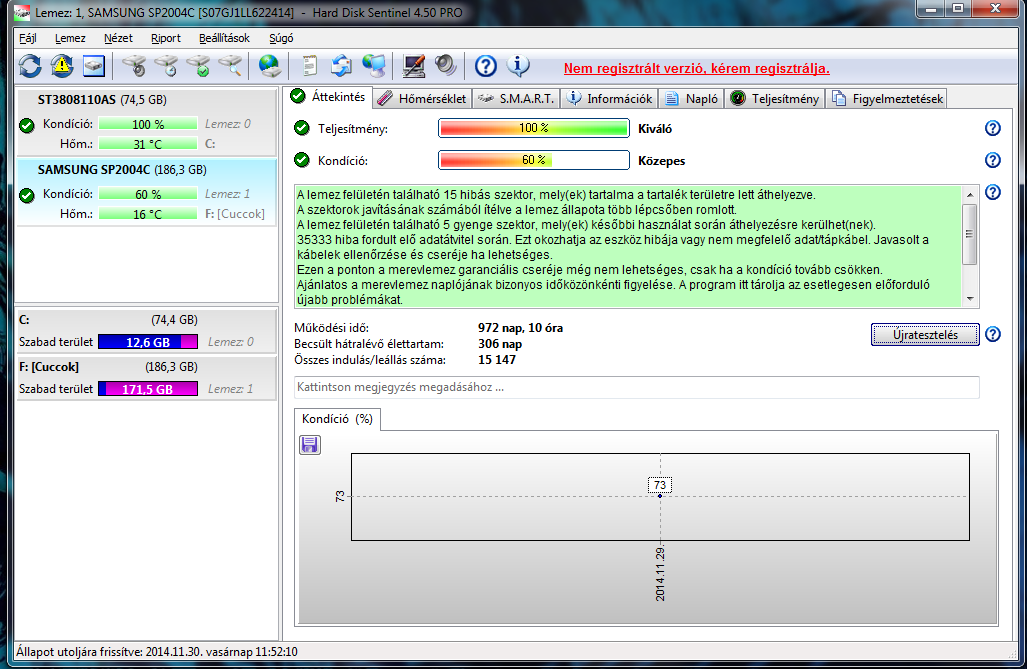
Task: Click the description box scroll up arrow
Action: [970, 195]
